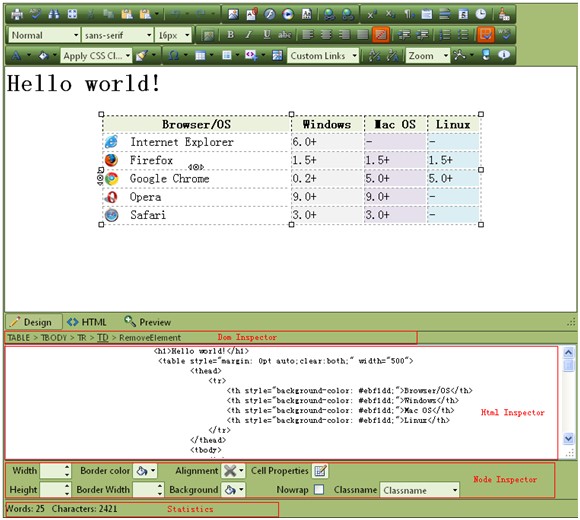580x520 pixels.
Task: Toggle the highlighted no-alignment button
Action: coord(381,35)
